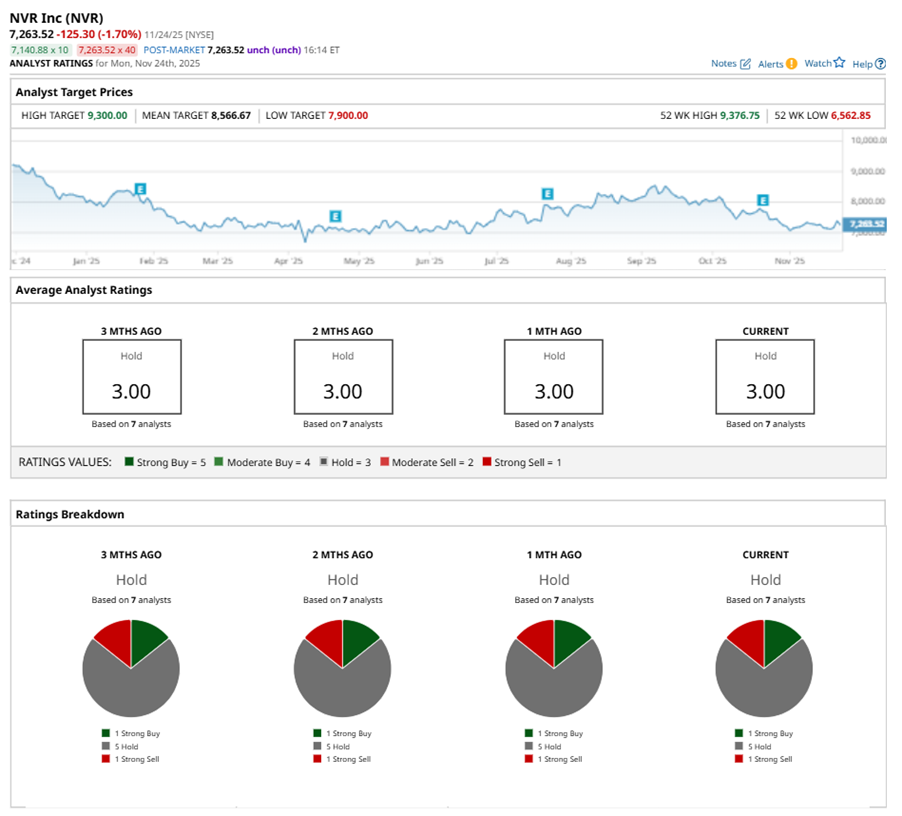Select the earnings E marker near October
The width and height of the screenshot is (902, 816).
point(763,201)
